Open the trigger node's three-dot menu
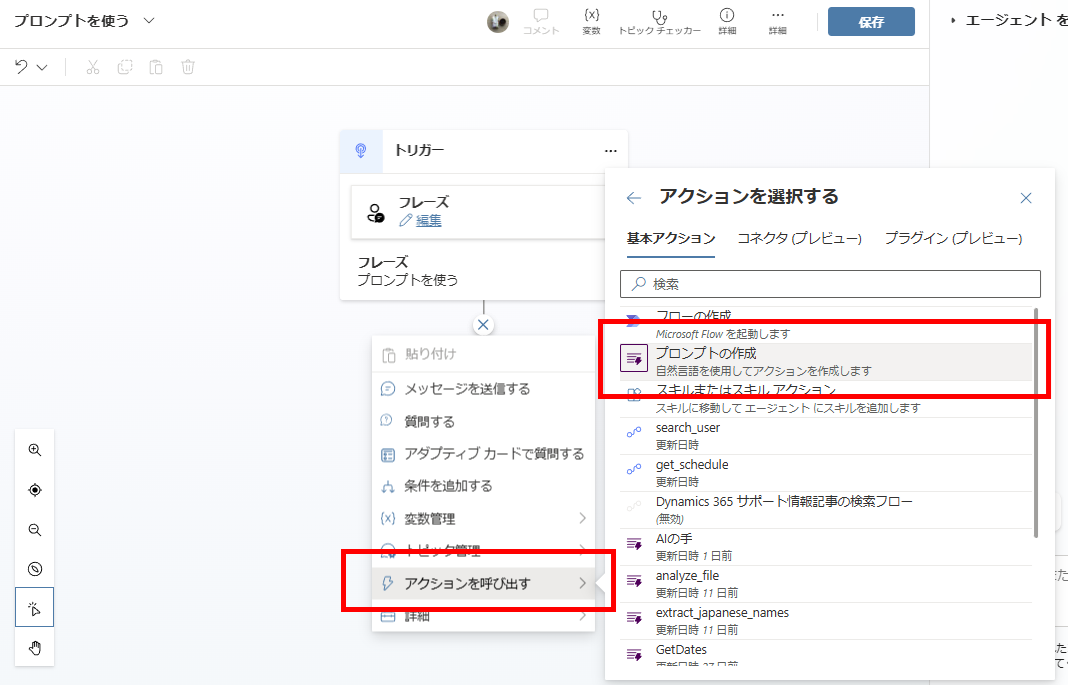1071x685 pixels. pyautogui.click(x=610, y=150)
